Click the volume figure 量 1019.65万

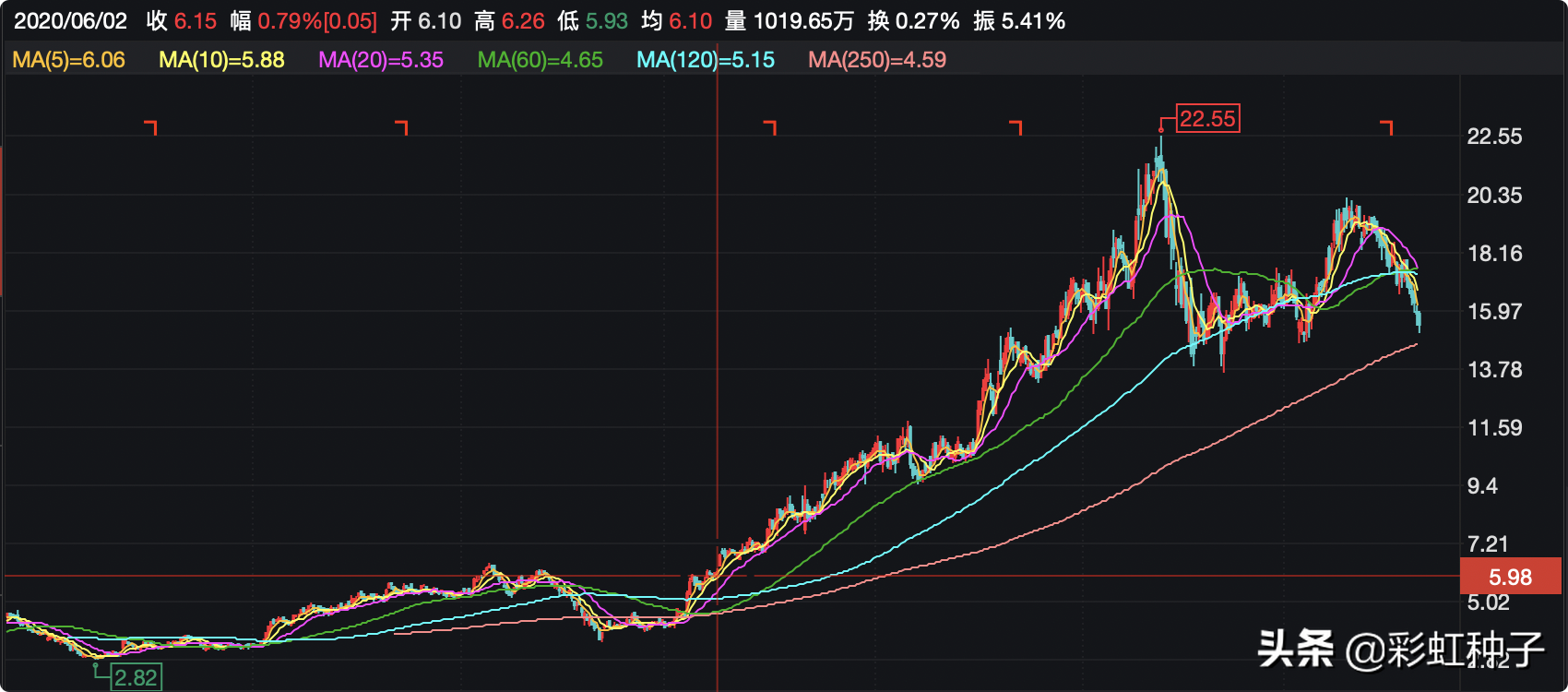click(x=790, y=21)
